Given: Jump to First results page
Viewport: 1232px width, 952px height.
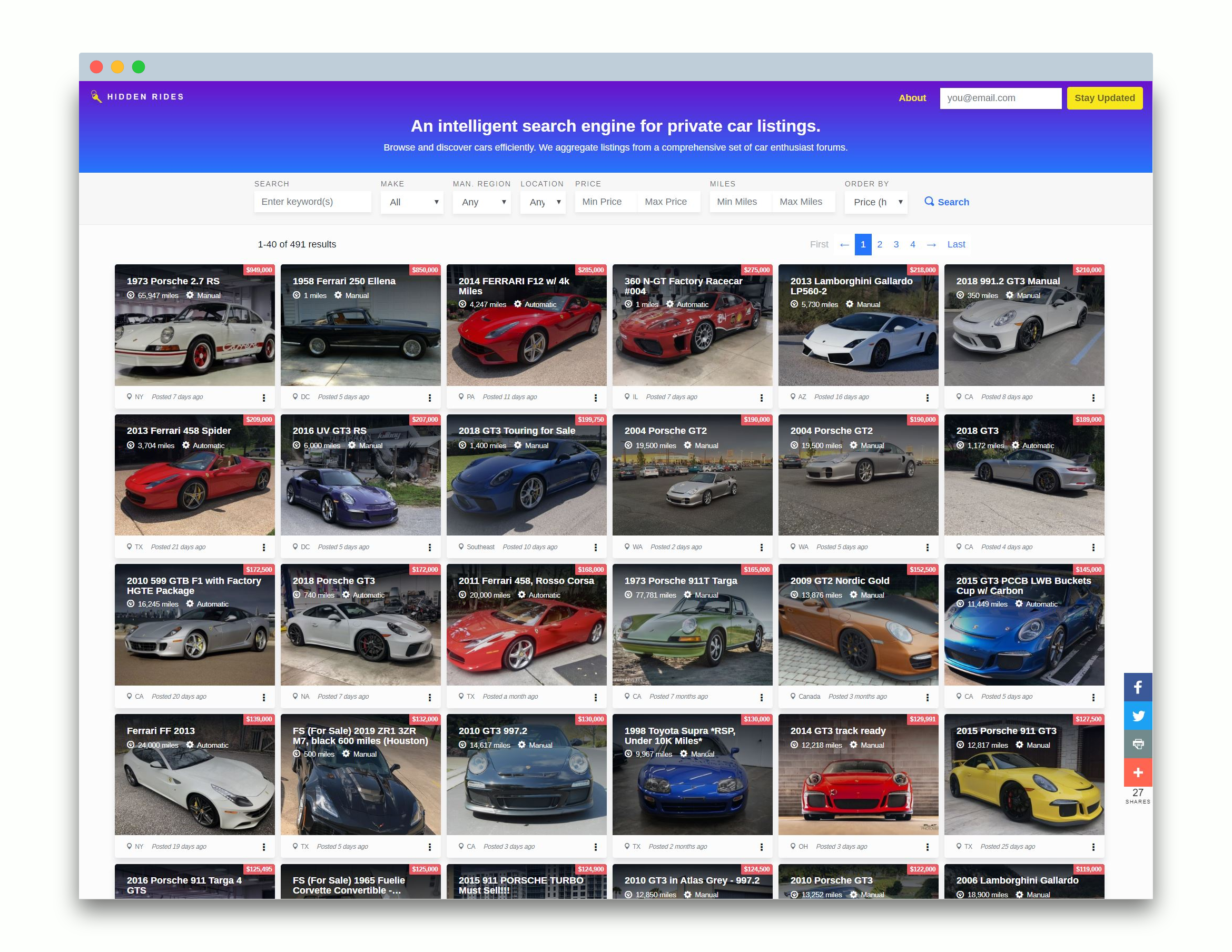Looking at the screenshot, I should (819, 244).
